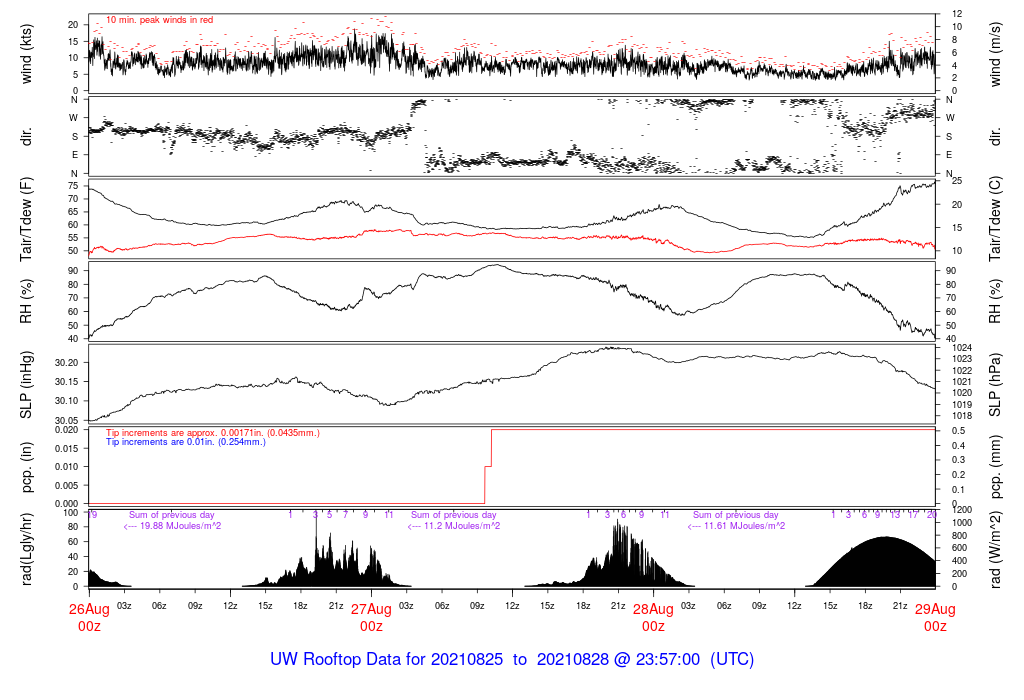Click the red 'Tip increments are approx. 0.00171in.' note
The image size is (1024, 700).
click(x=213, y=433)
